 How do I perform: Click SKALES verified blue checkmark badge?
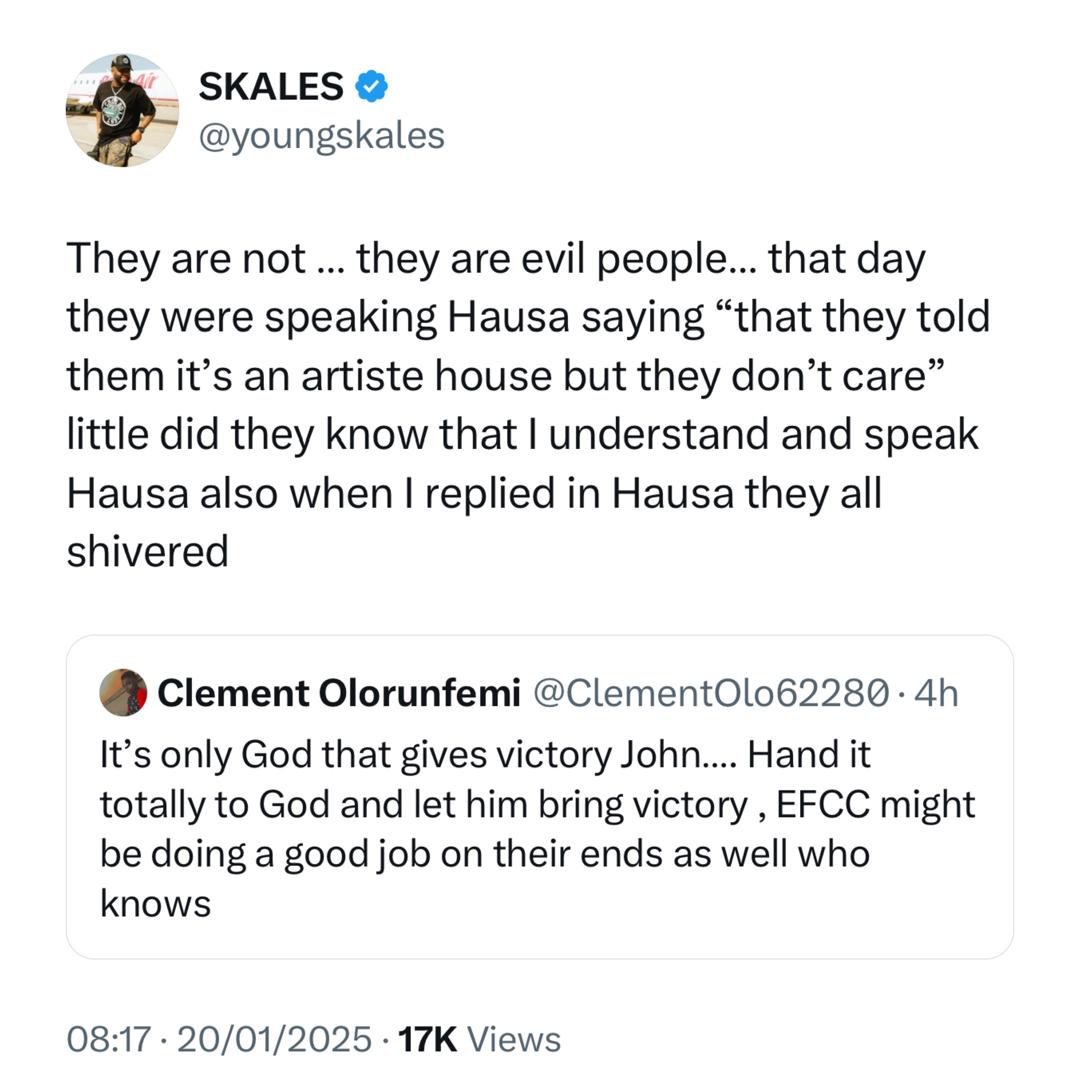coord(370,86)
